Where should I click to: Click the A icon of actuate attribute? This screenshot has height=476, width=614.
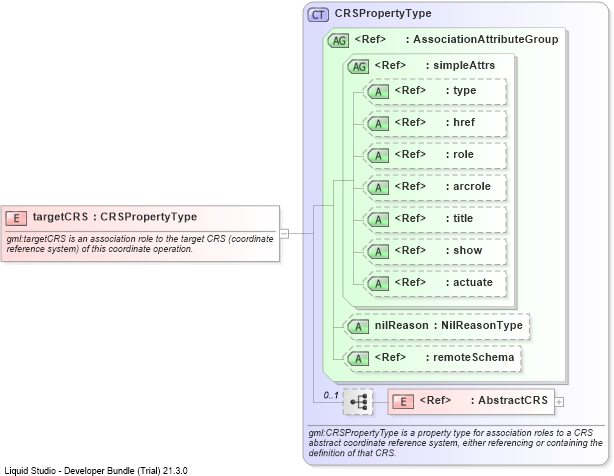pyautogui.click(x=378, y=284)
